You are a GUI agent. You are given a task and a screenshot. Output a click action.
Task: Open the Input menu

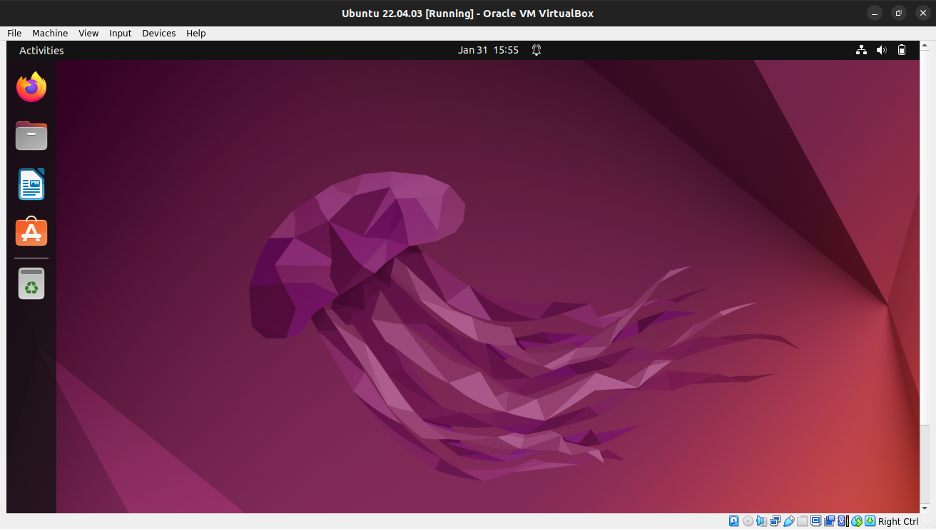(120, 33)
